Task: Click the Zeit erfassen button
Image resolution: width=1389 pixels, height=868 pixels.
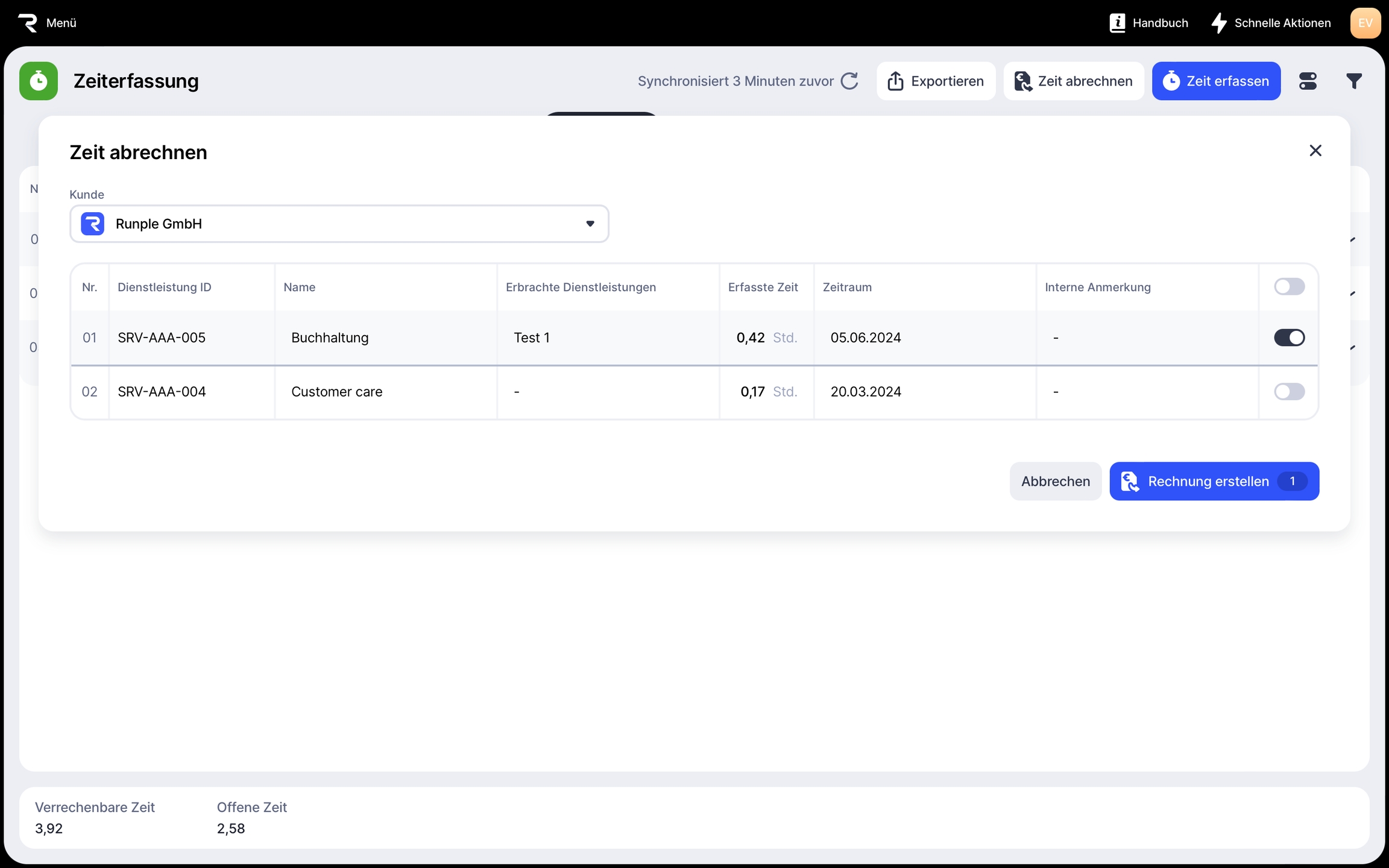Action: coord(1216,81)
